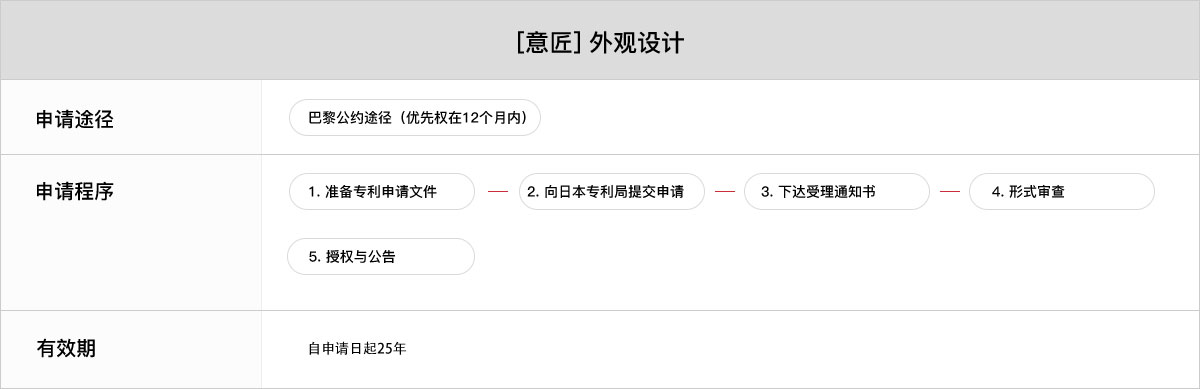Select step 5. 授权与公告
This screenshot has height=389, width=1200.
pos(381,256)
